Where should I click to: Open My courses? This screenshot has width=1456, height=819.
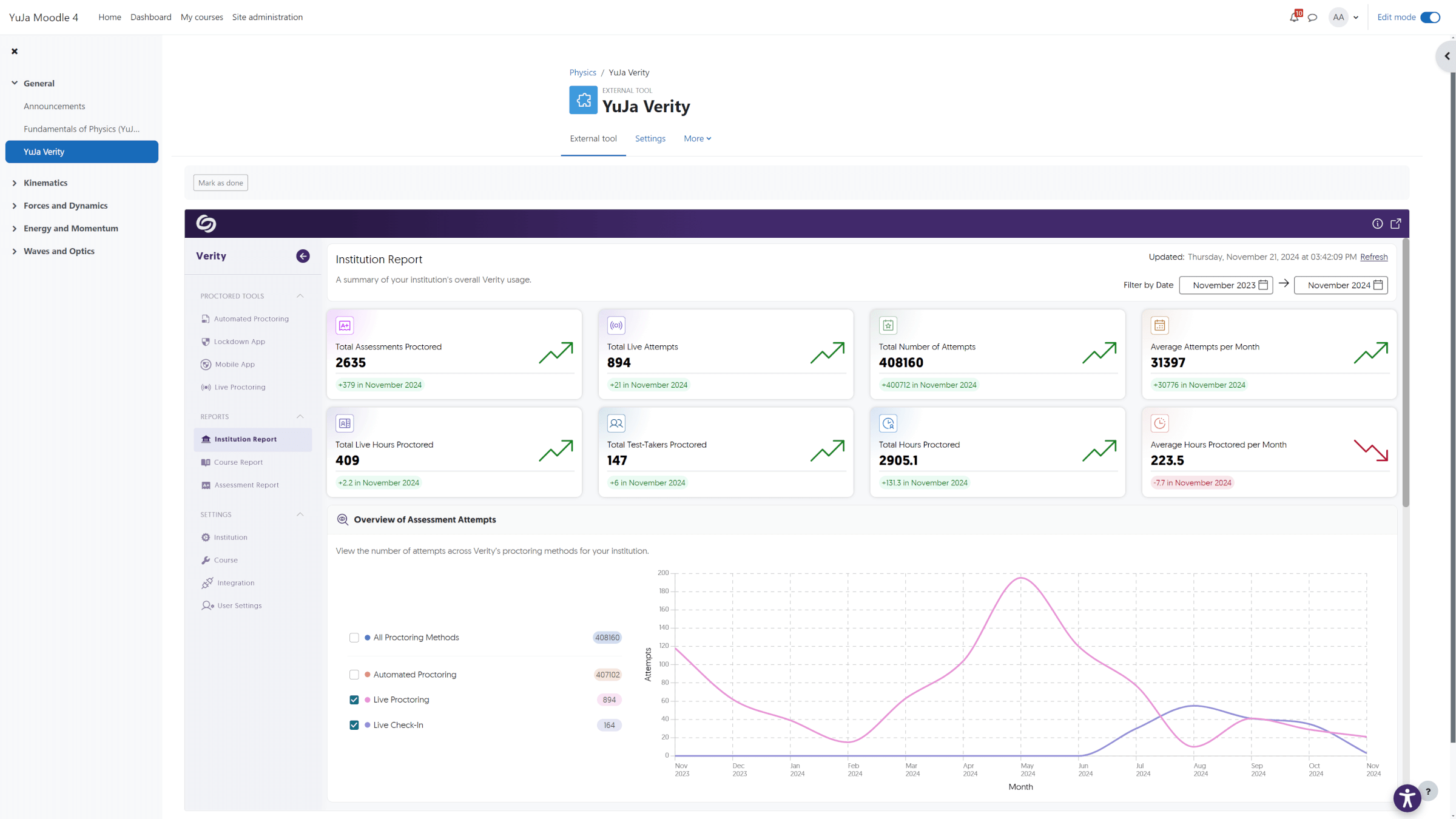[x=202, y=17]
